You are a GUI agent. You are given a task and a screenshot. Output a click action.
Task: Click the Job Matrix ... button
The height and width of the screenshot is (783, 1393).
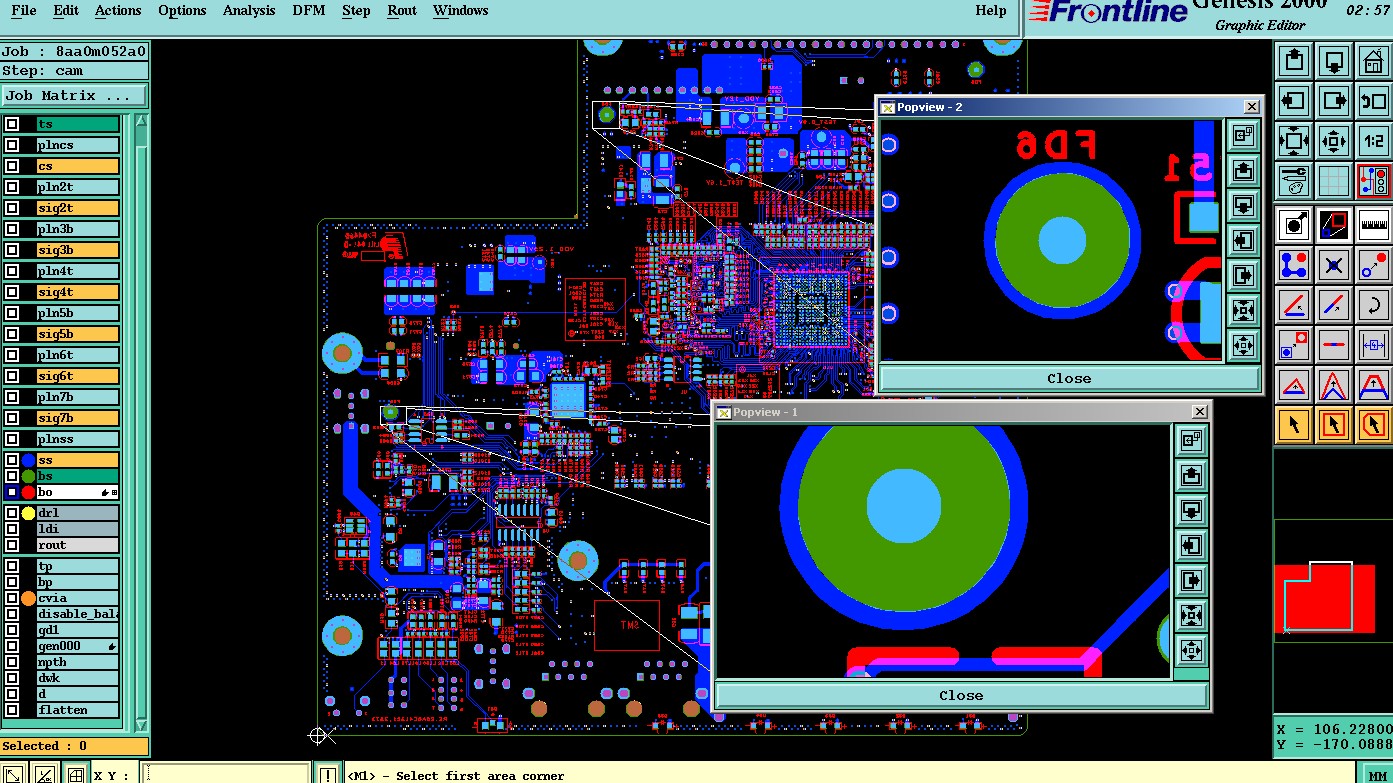pyautogui.click(x=74, y=96)
